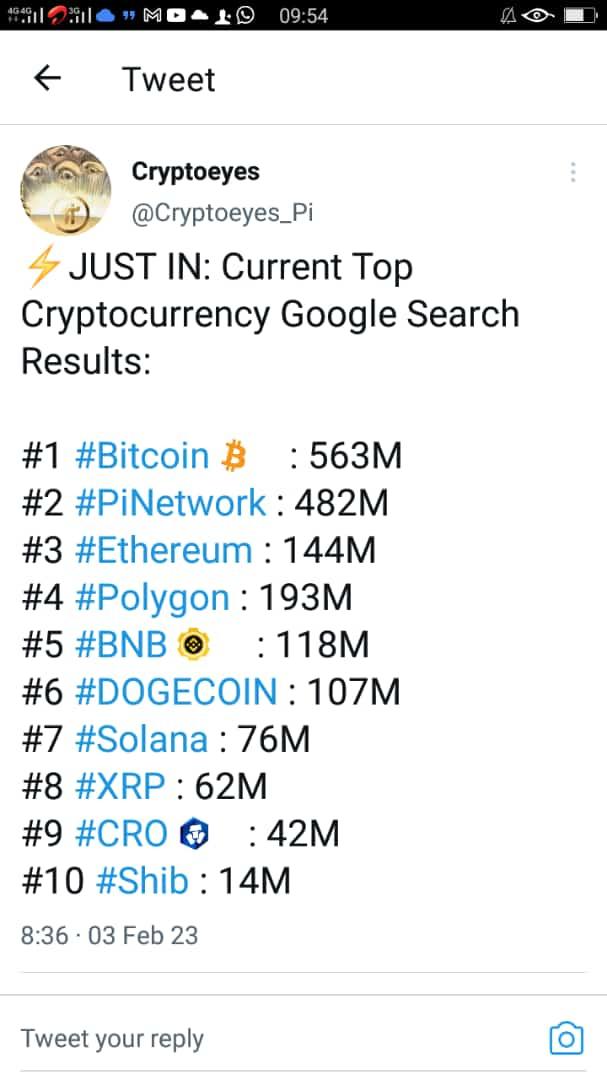This screenshot has height=1080, width=607.
Task: Tap the back arrow icon
Action: click(x=47, y=79)
